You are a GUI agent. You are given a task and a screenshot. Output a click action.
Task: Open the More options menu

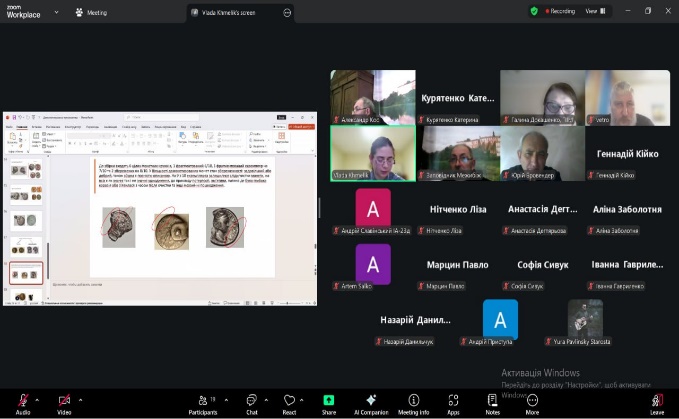tap(532, 402)
